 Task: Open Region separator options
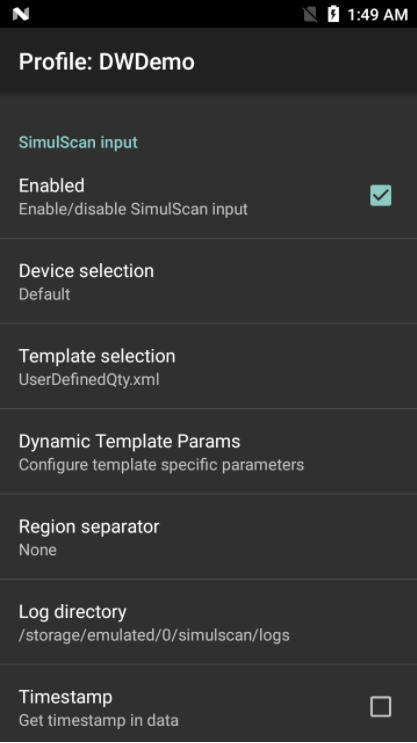click(208, 537)
